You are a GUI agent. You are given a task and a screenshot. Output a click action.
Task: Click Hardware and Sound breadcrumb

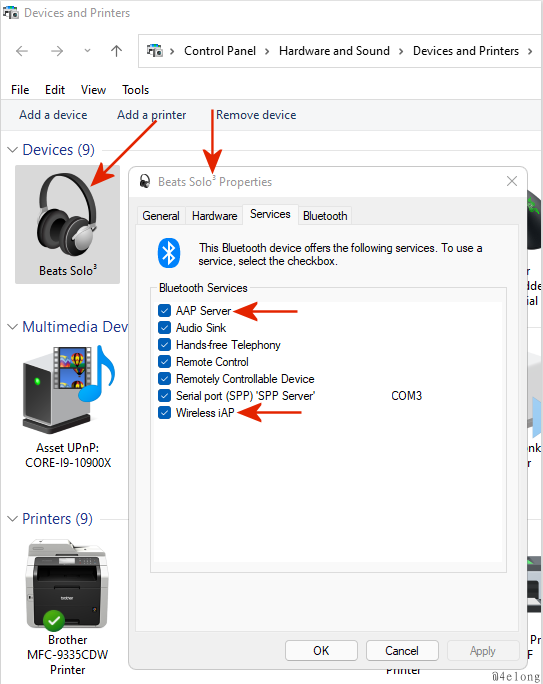335,51
